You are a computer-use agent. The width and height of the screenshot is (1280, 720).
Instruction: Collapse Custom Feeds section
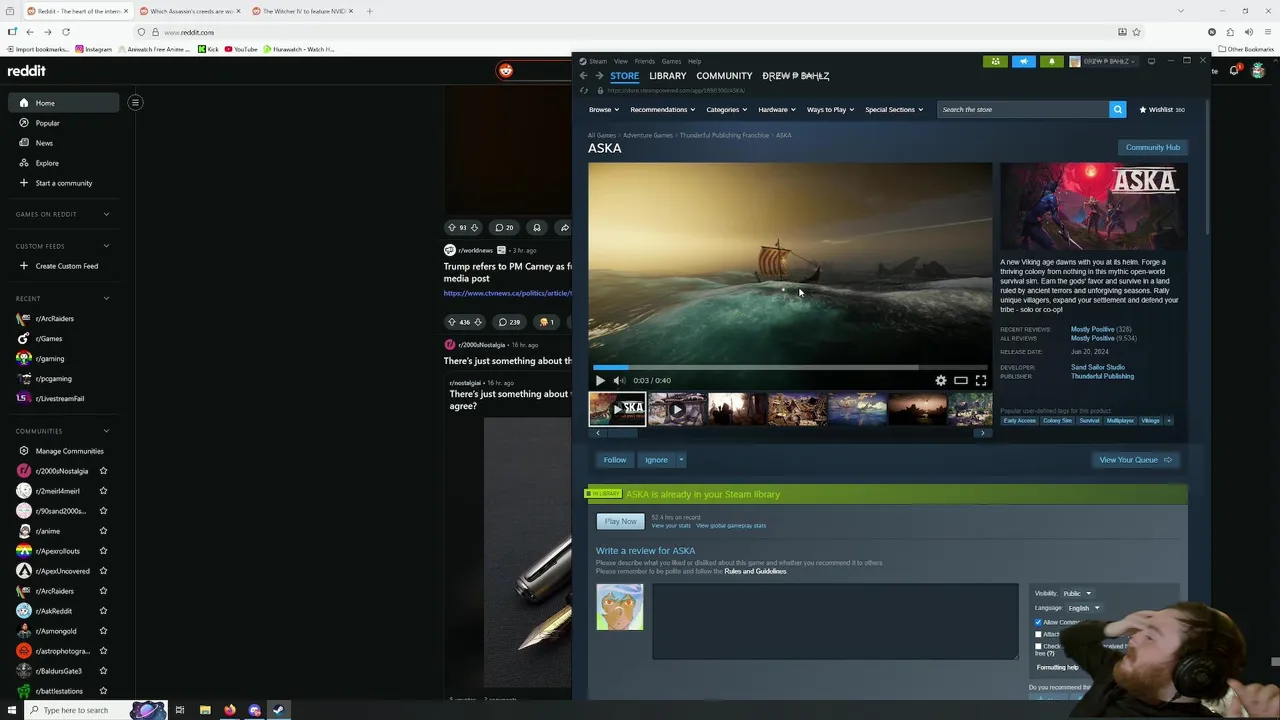pos(106,246)
